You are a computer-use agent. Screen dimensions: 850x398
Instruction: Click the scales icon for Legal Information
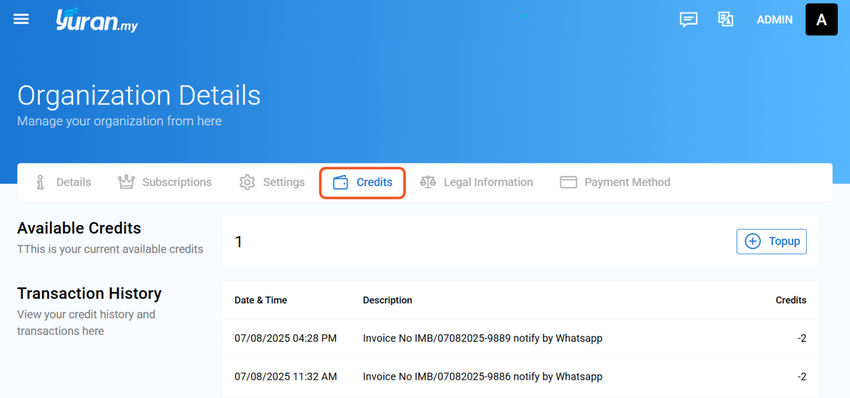tap(428, 182)
